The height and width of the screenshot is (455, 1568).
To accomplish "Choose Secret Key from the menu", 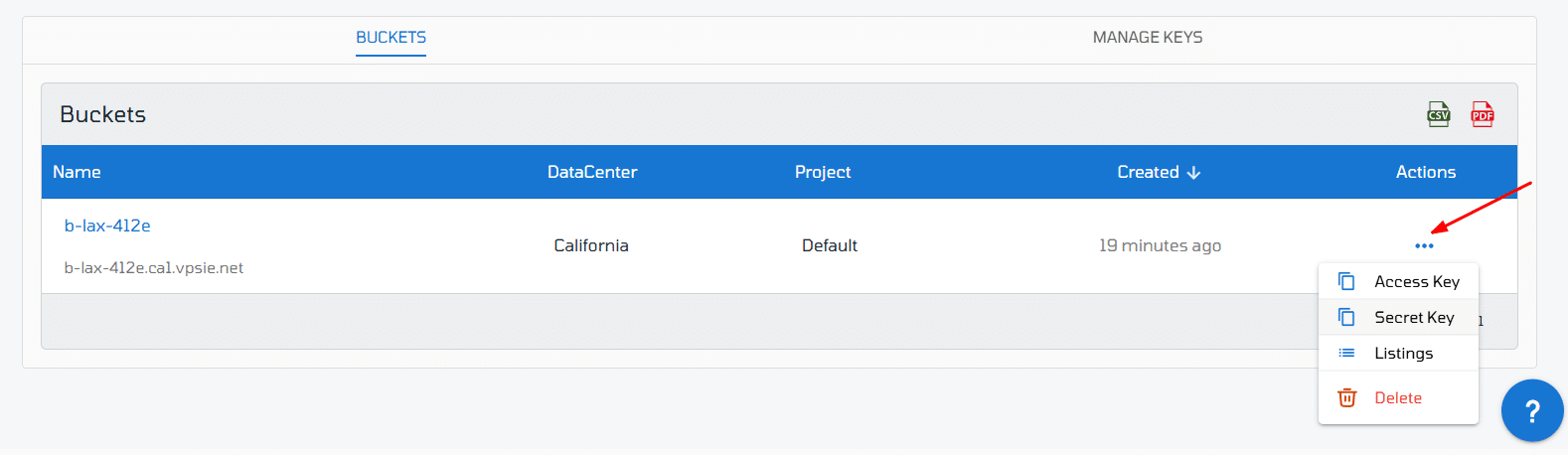I will (1398, 317).
